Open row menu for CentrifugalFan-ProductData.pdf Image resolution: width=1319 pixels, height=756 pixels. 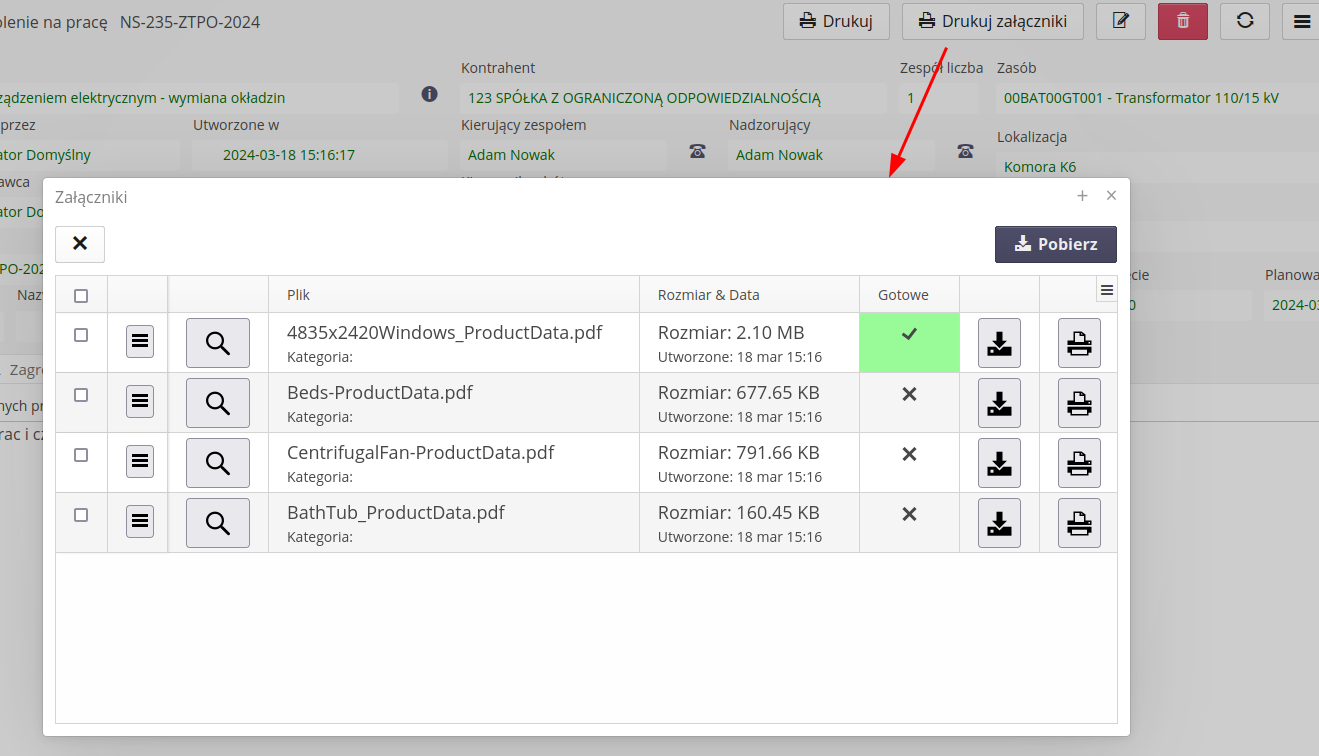click(140, 462)
